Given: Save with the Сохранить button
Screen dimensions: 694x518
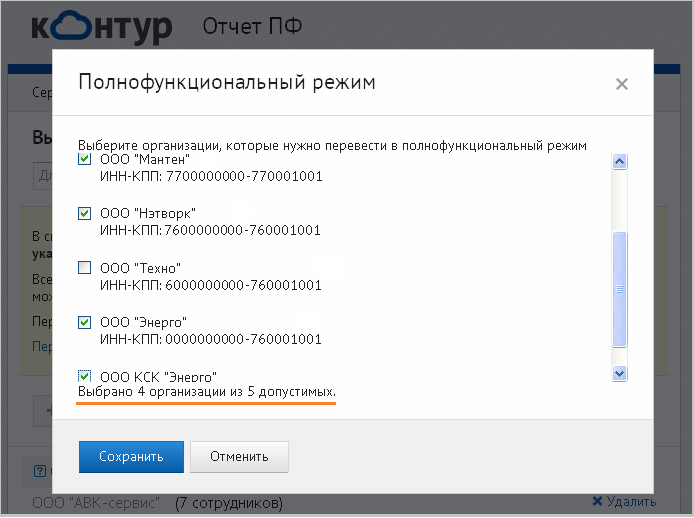Looking at the screenshot, I should [131, 456].
